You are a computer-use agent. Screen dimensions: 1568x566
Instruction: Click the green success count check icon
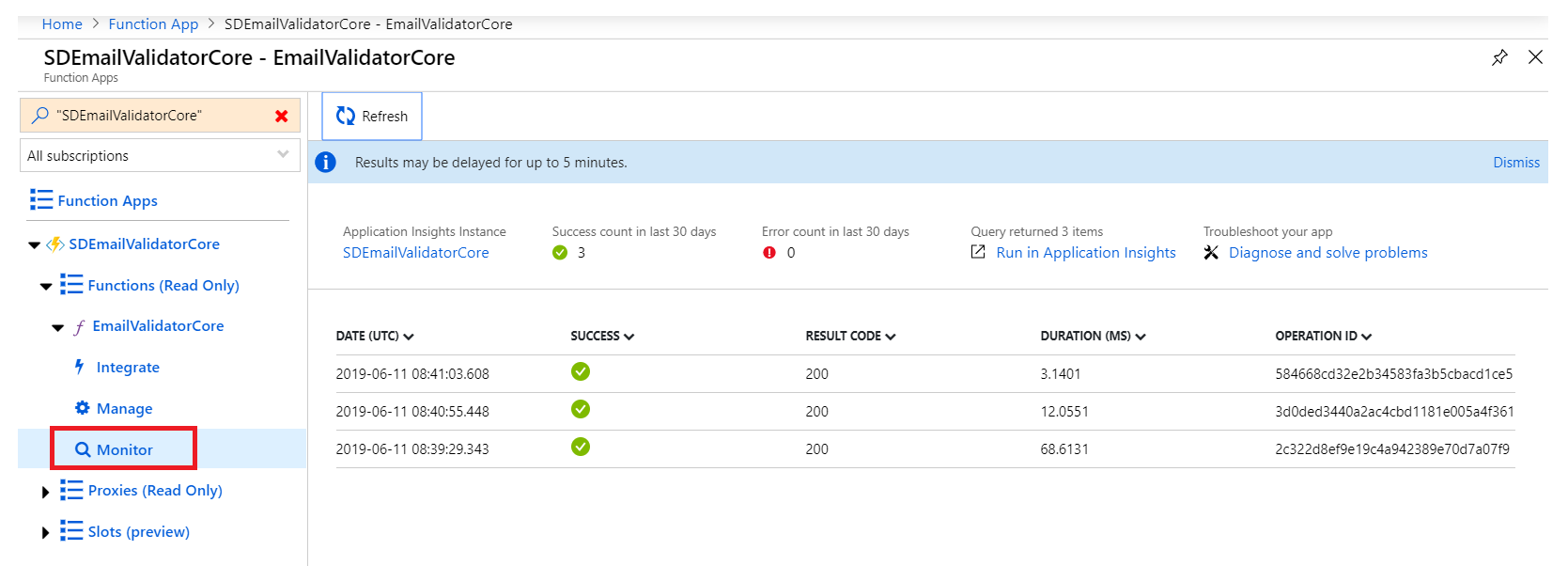tap(560, 252)
